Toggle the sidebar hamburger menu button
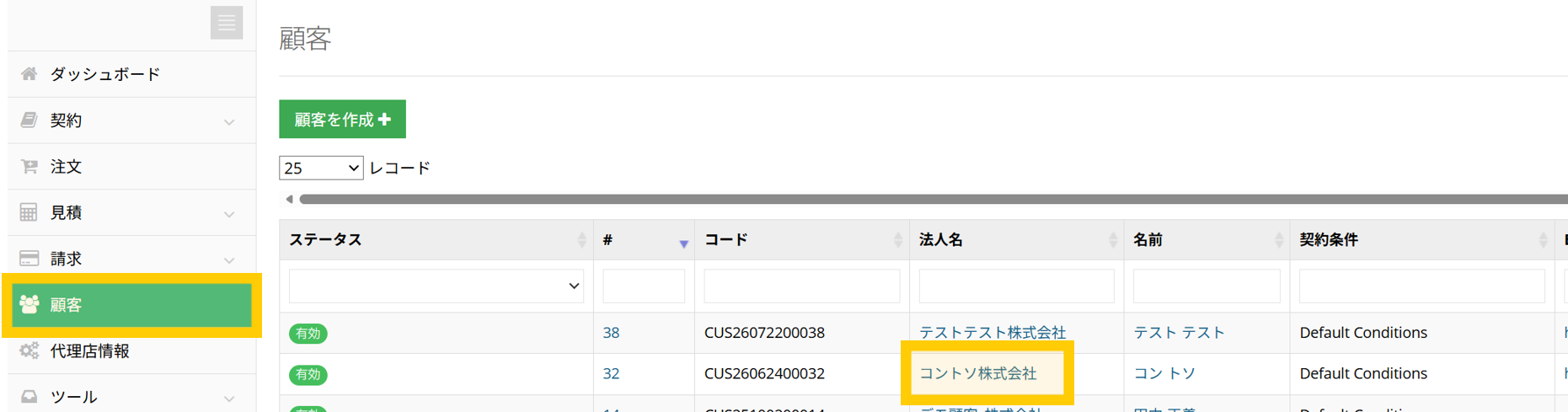Image resolution: width=1568 pixels, height=412 pixels. click(x=226, y=23)
